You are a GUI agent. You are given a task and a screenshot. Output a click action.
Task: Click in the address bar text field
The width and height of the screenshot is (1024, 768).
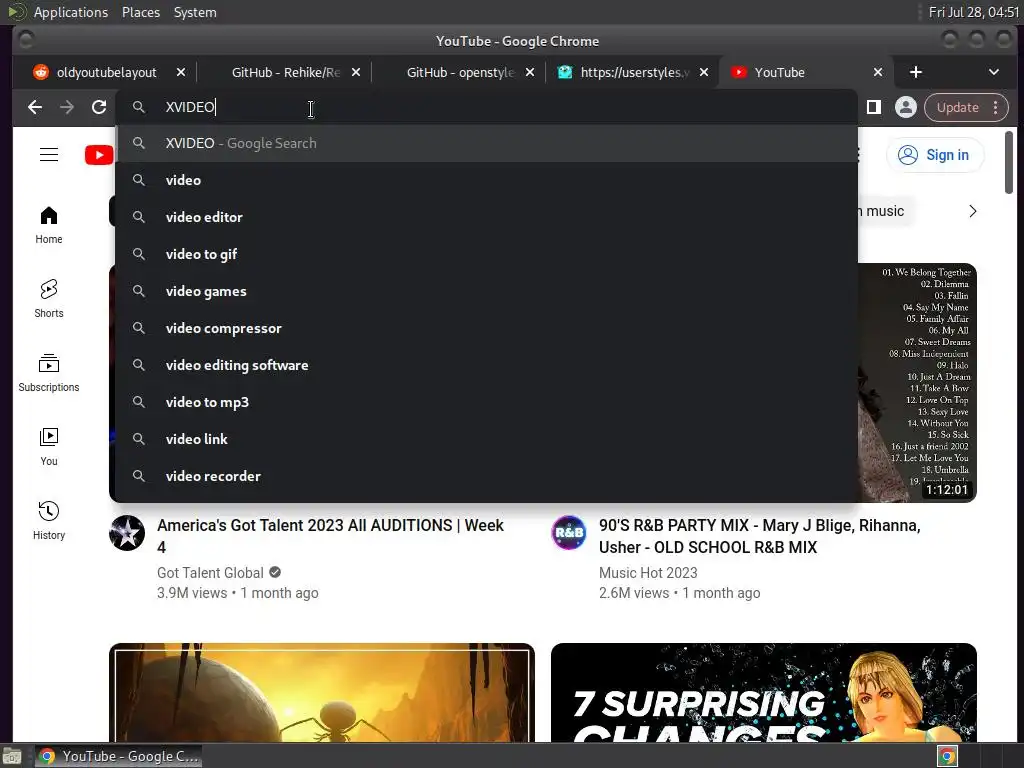coord(487,107)
